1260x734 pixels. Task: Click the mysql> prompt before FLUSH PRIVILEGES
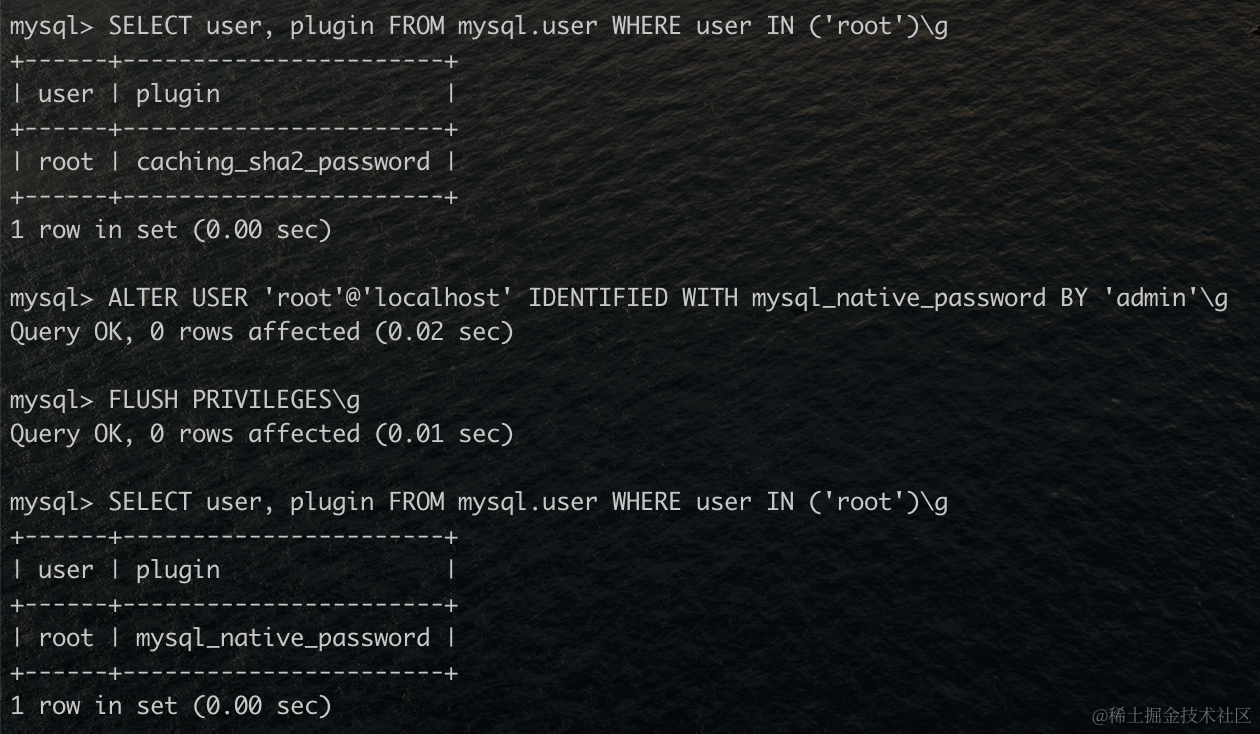point(51,400)
